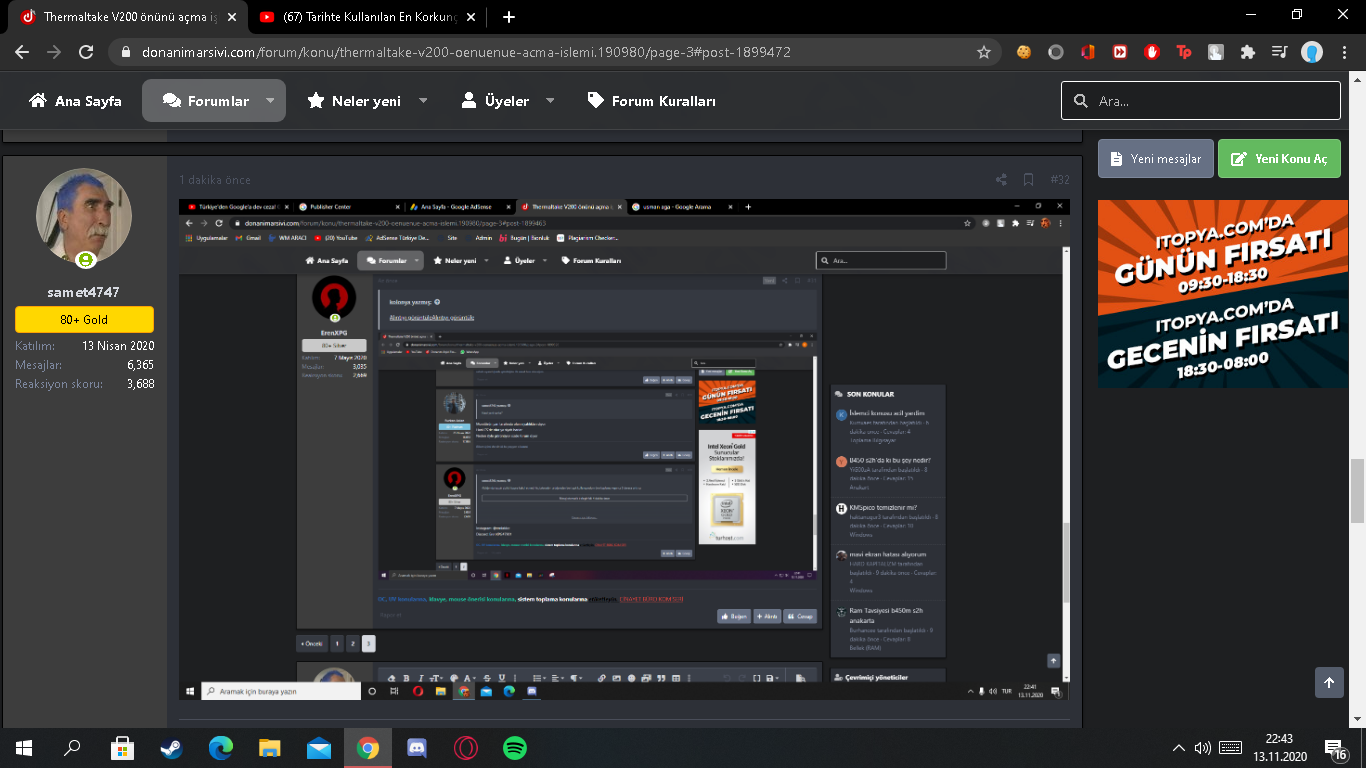Expand the Forumlar dropdown arrow
This screenshot has width=1366, height=768.
point(270,101)
